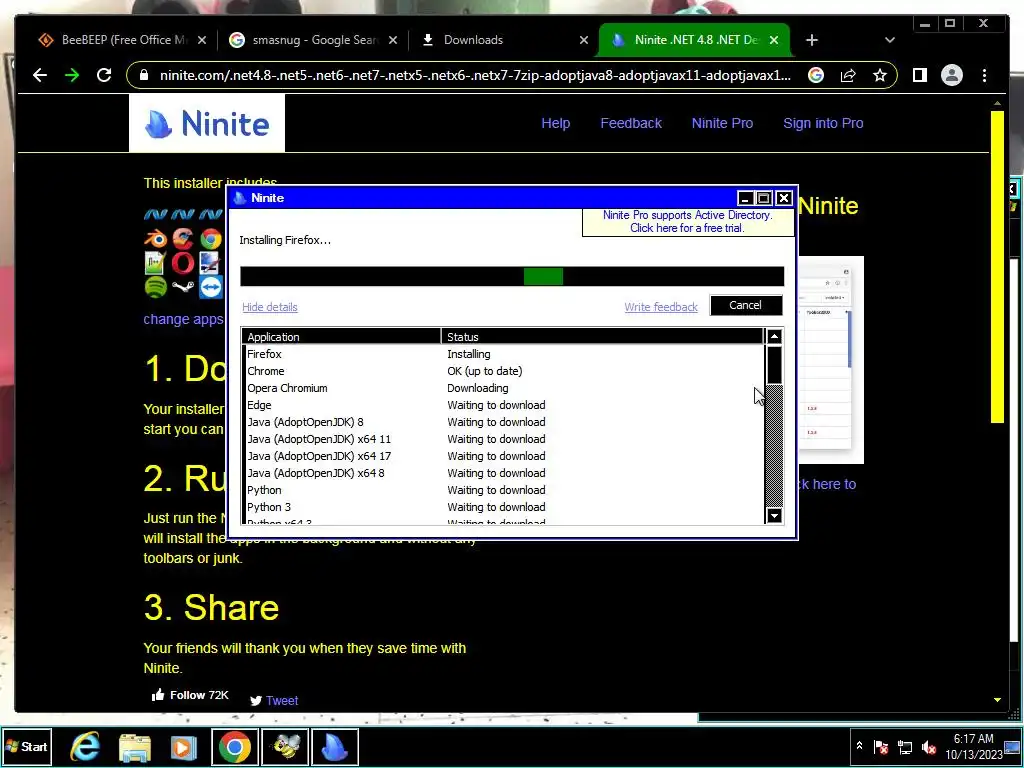
Task: Click the network tray icon
Action: [905, 747]
